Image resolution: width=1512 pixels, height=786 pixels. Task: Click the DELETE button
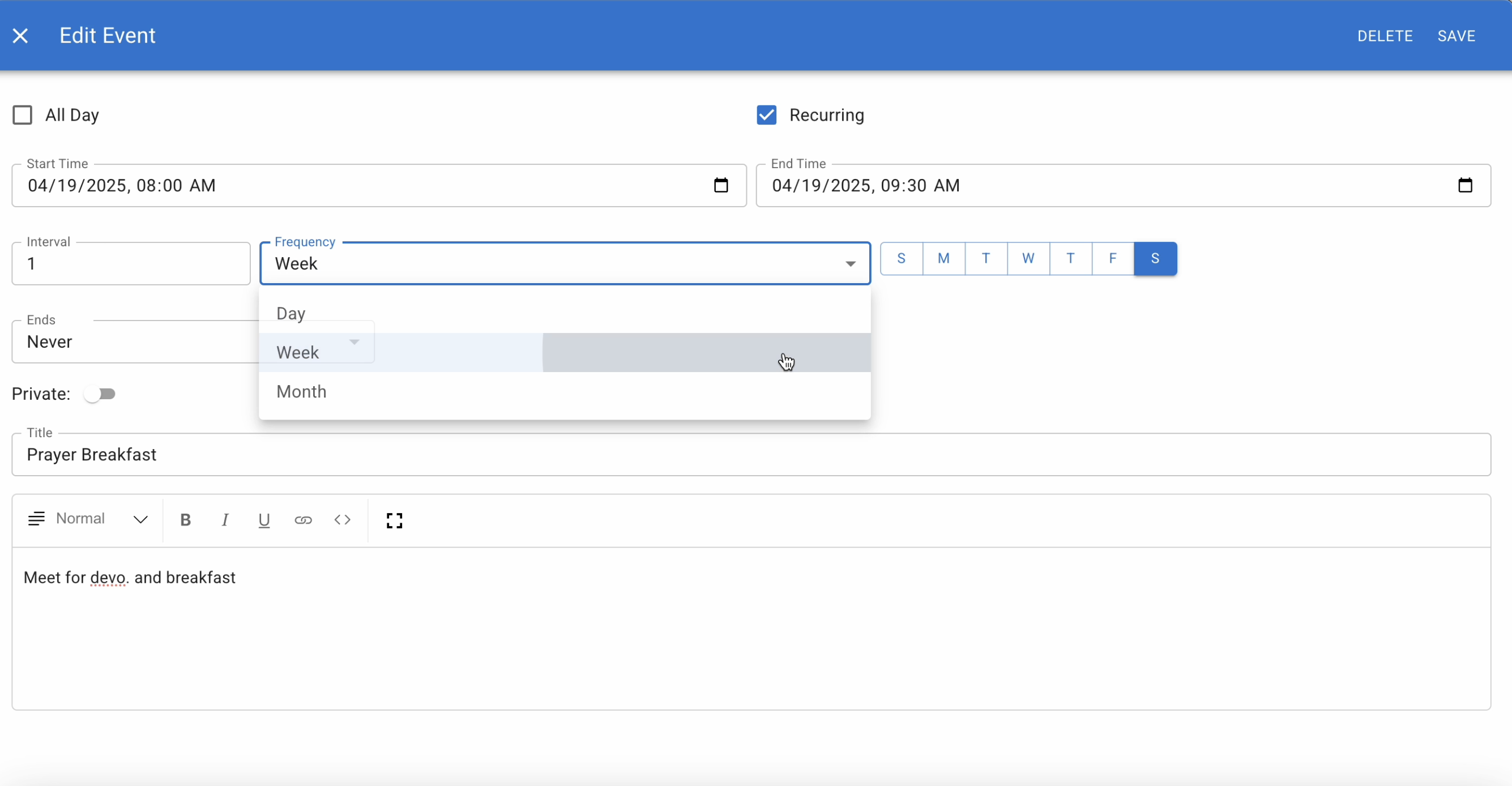[1385, 36]
